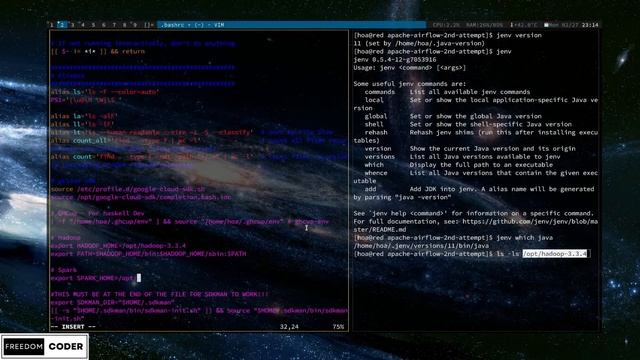Click the ghcup env source line in vim
640x360 pixels.
[x=189, y=221]
